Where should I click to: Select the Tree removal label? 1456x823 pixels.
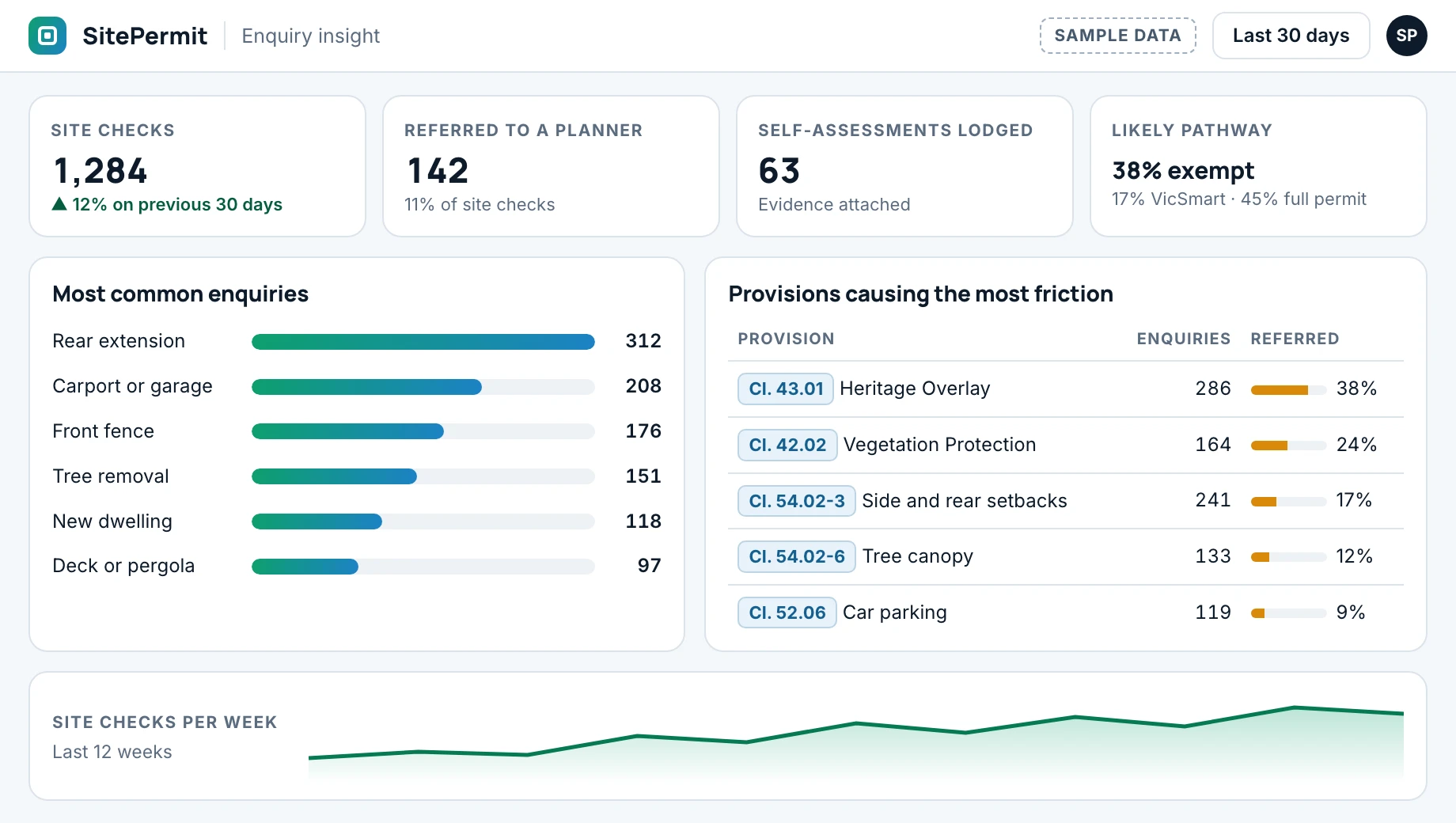(111, 476)
